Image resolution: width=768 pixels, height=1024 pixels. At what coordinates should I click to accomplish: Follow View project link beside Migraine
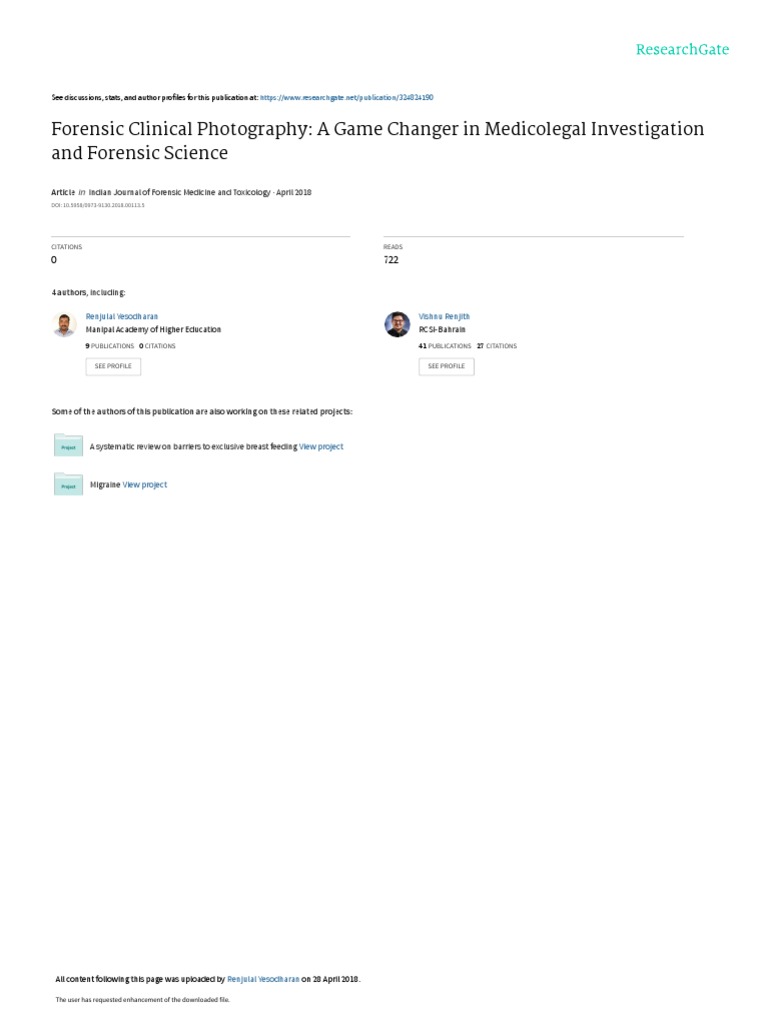click(145, 485)
